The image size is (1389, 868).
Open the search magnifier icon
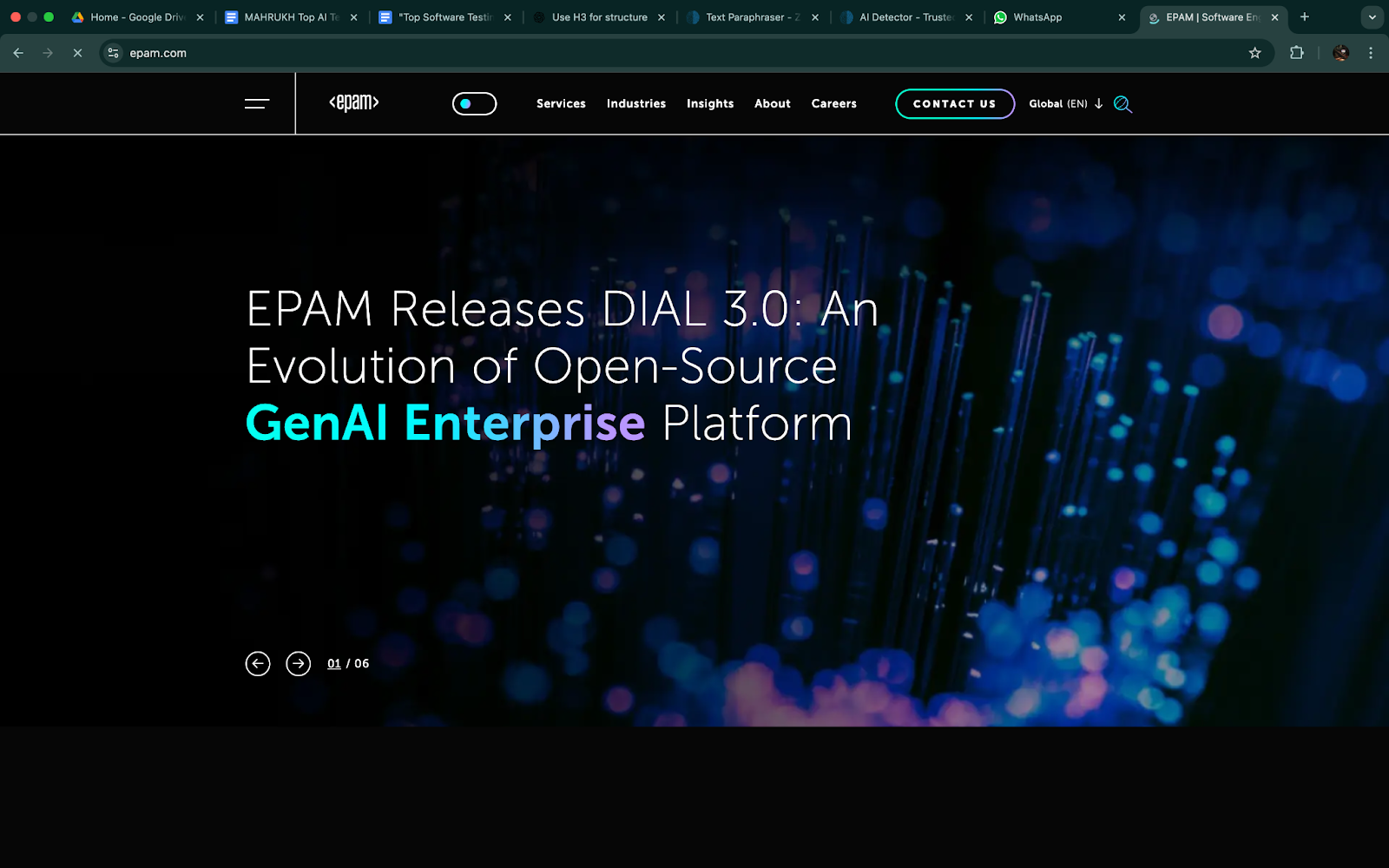1122,104
